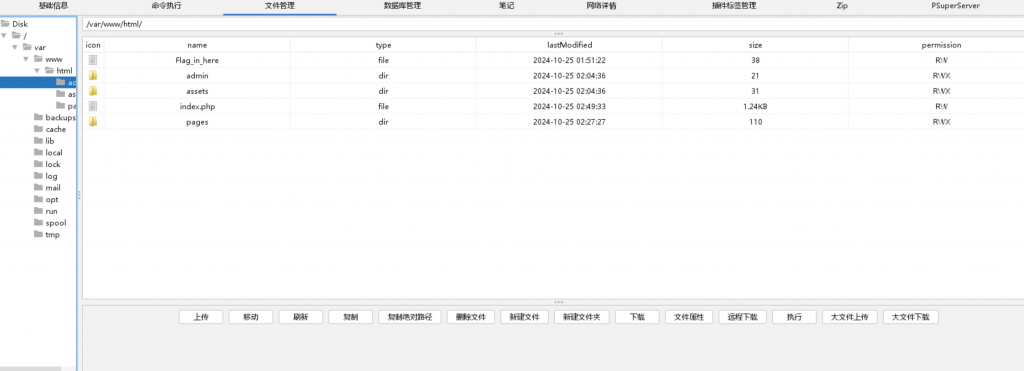Select the log folder in the tree
This screenshot has height=371, width=1024.
coord(52,176)
